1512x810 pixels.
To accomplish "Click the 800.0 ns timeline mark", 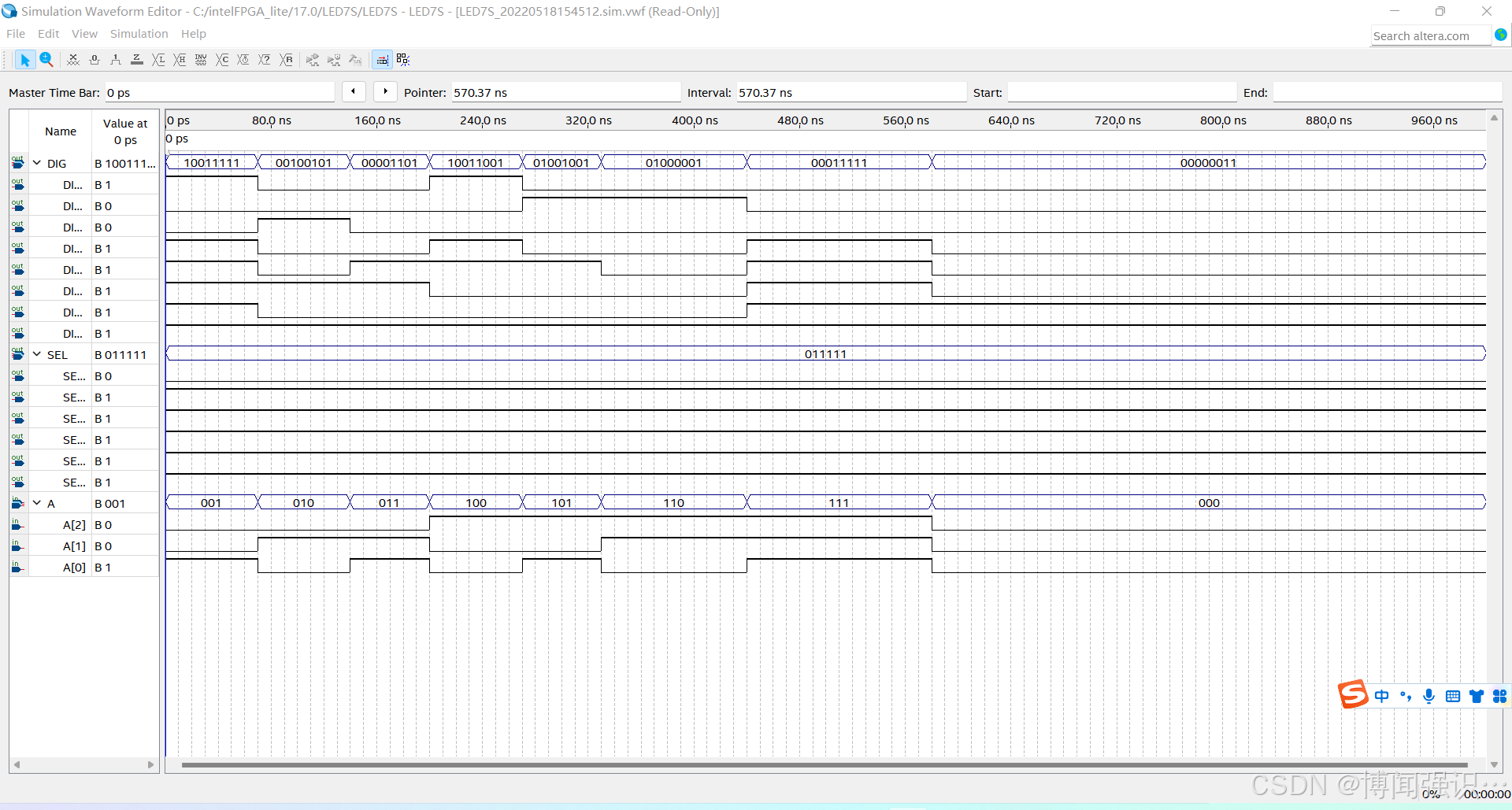I will [1223, 120].
